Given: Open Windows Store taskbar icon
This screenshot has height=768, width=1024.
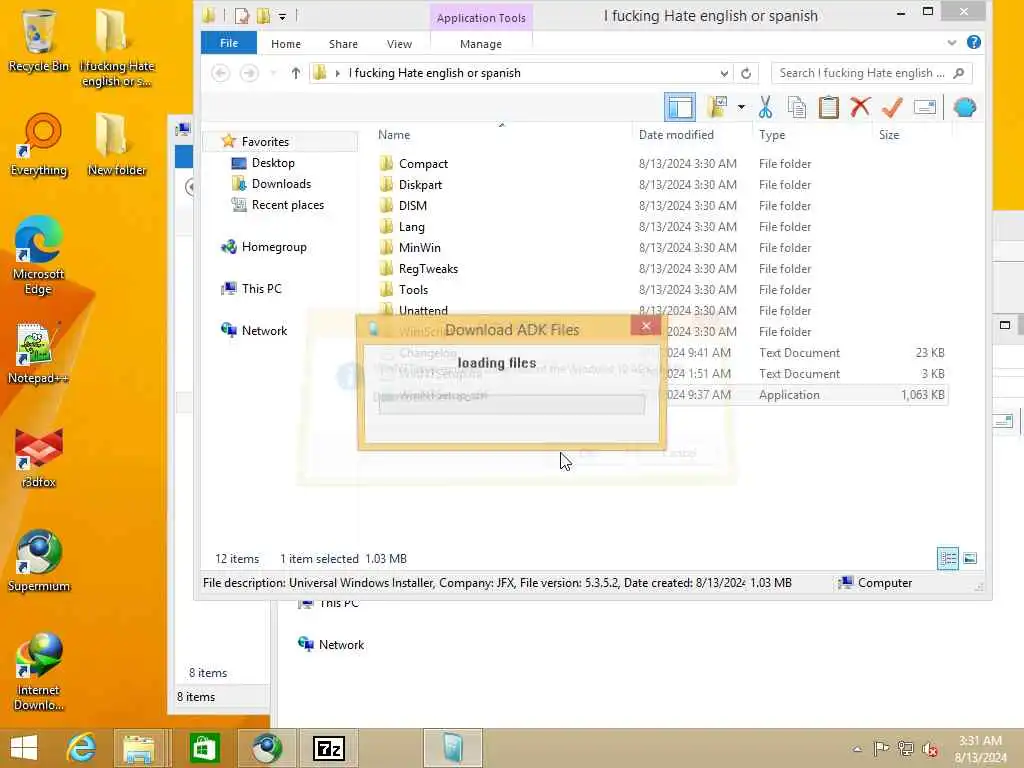Looking at the screenshot, I should pyautogui.click(x=204, y=748).
